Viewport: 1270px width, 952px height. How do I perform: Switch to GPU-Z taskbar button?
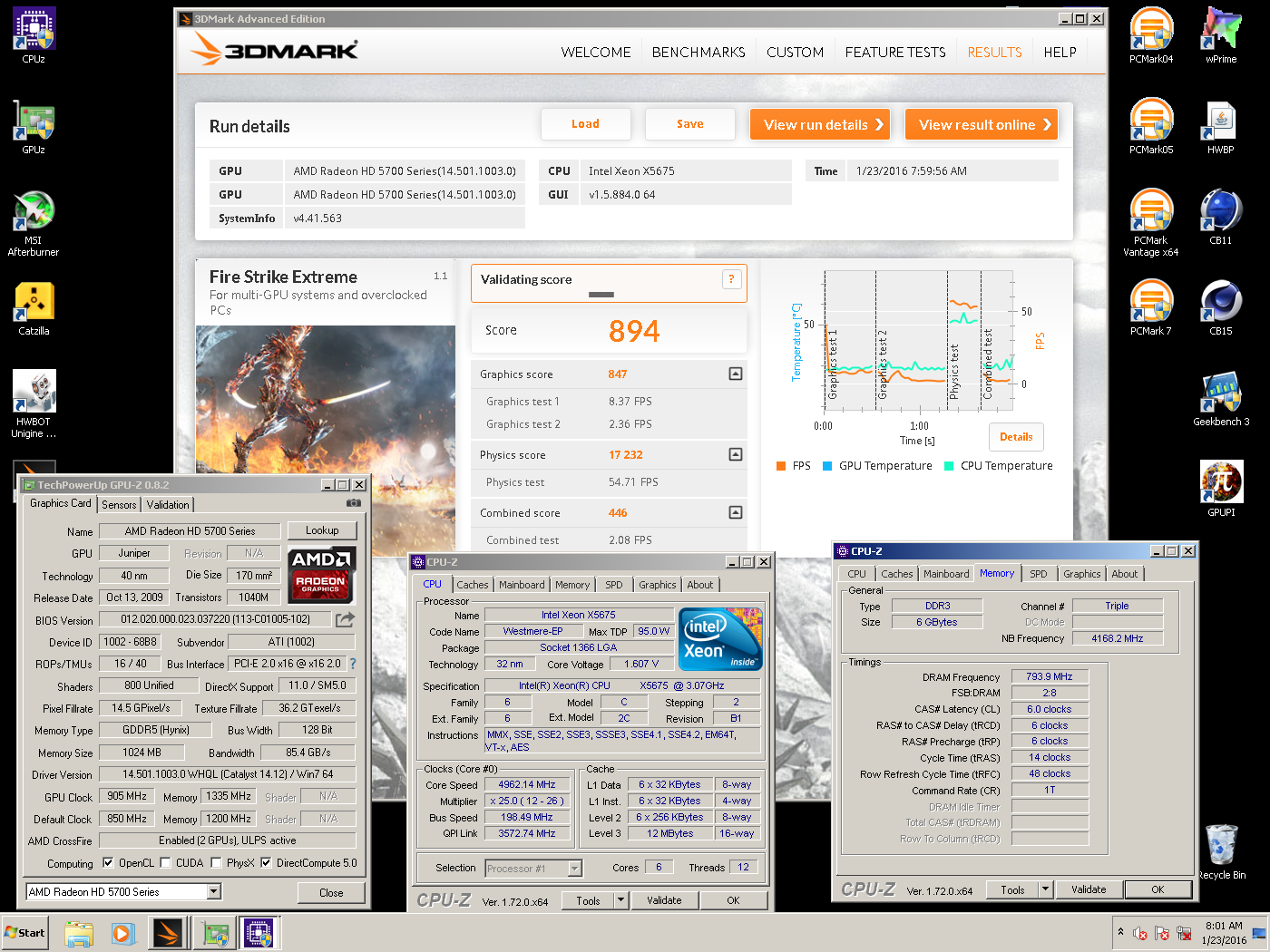point(215,933)
